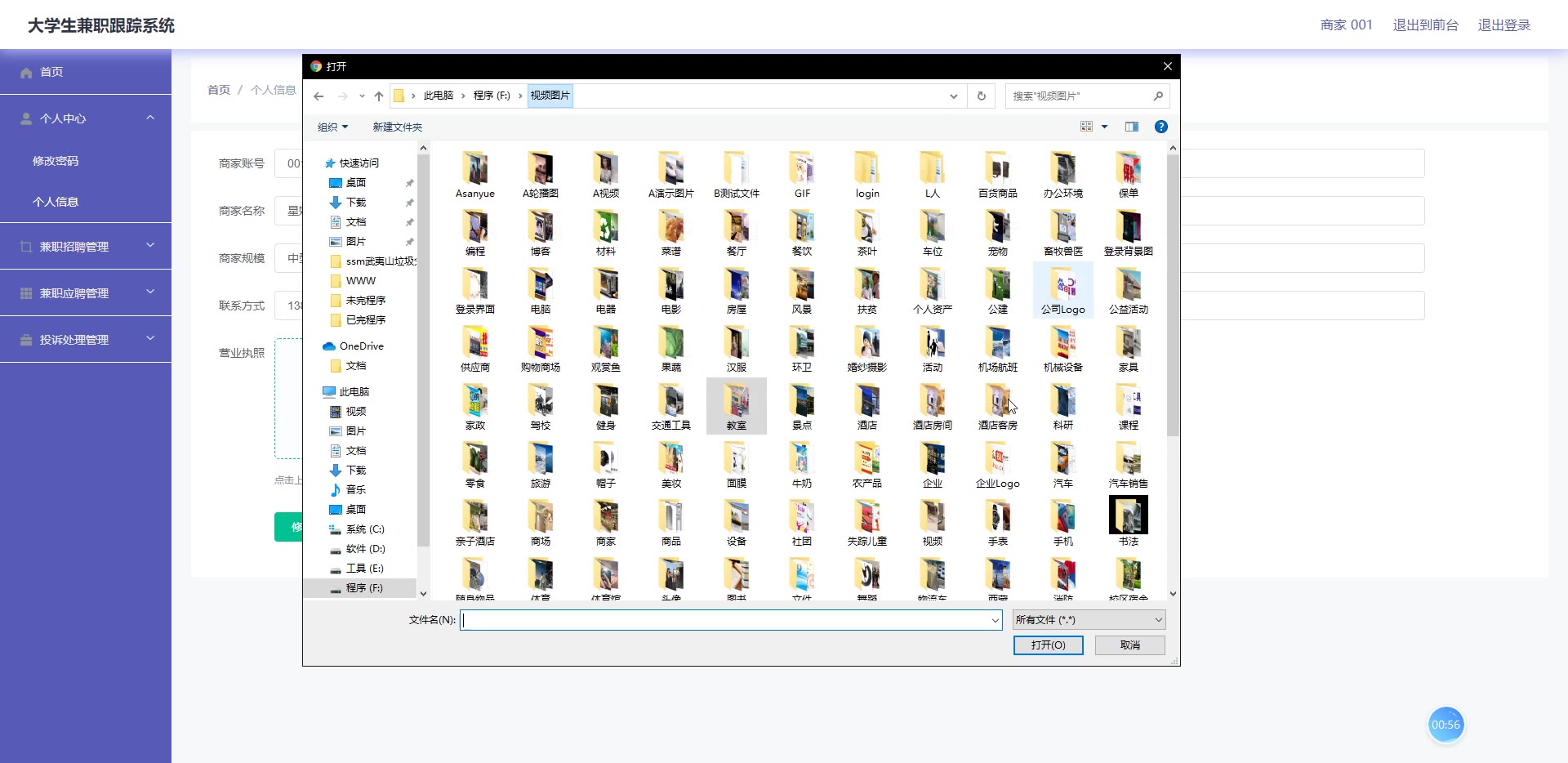Select the 教室 folder
This screenshot has width=1568, height=763.
pos(737,407)
